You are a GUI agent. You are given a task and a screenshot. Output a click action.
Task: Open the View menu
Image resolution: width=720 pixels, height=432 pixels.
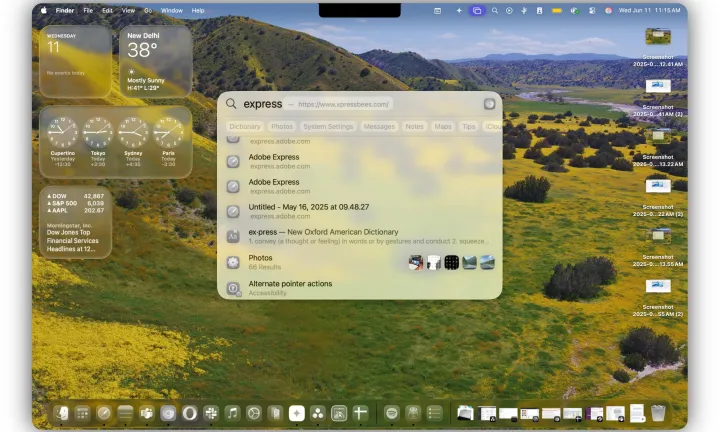pos(128,10)
